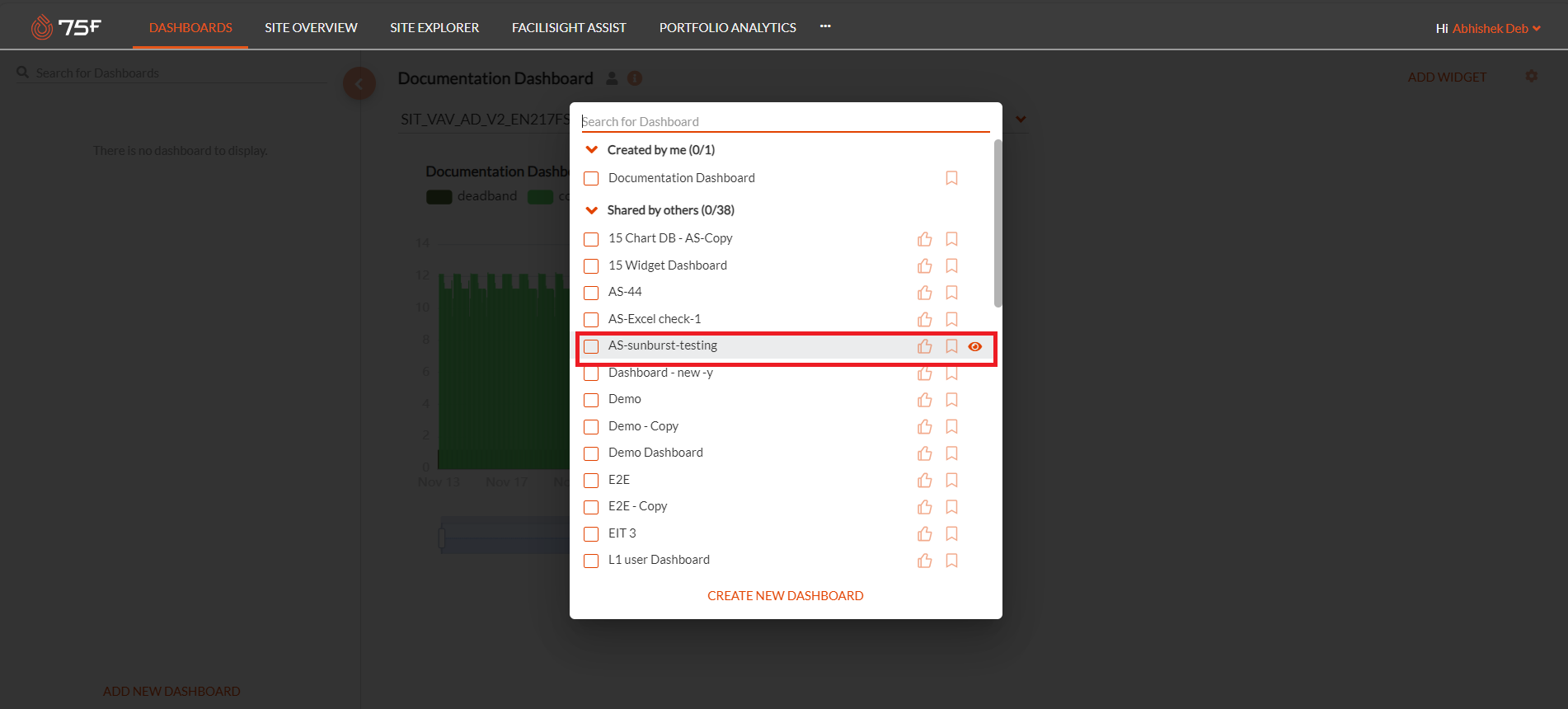Click the popup Search for Dashboard field
The height and width of the screenshot is (709, 1568).
(x=786, y=121)
